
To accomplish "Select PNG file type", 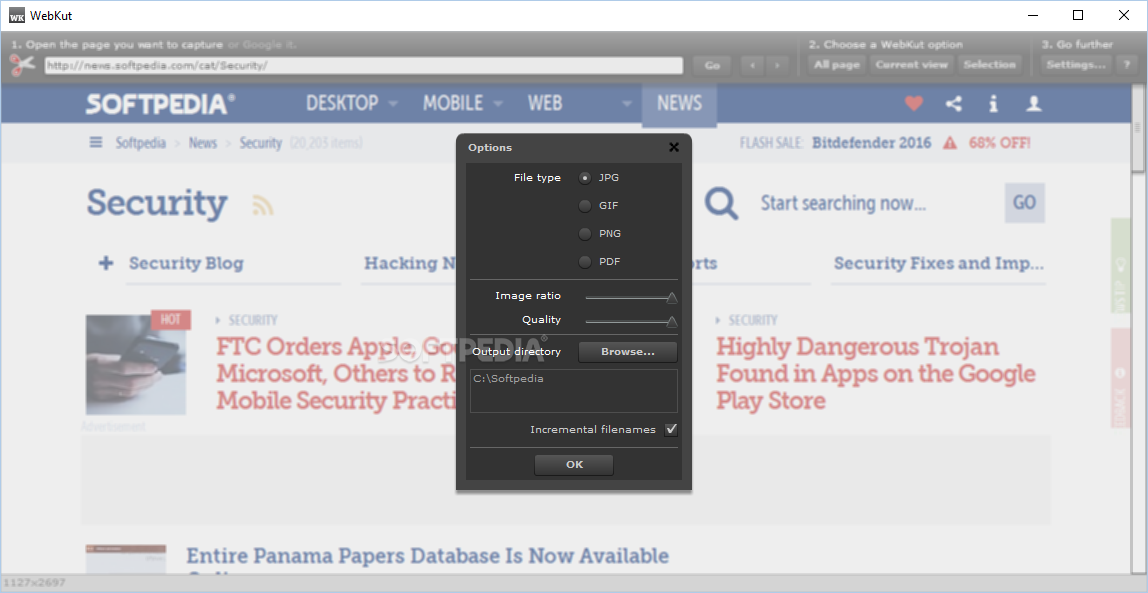I will [x=585, y=234].
